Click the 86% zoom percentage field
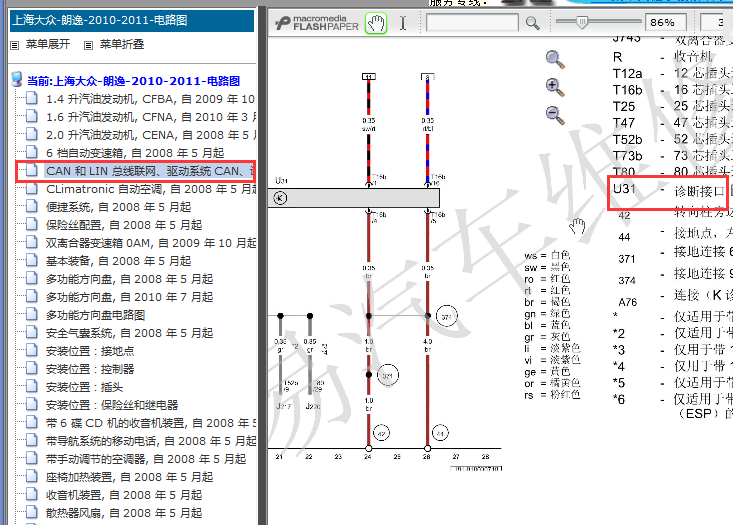Image resolution: width=733 pixels, height=525 pixels. (666, 22)
